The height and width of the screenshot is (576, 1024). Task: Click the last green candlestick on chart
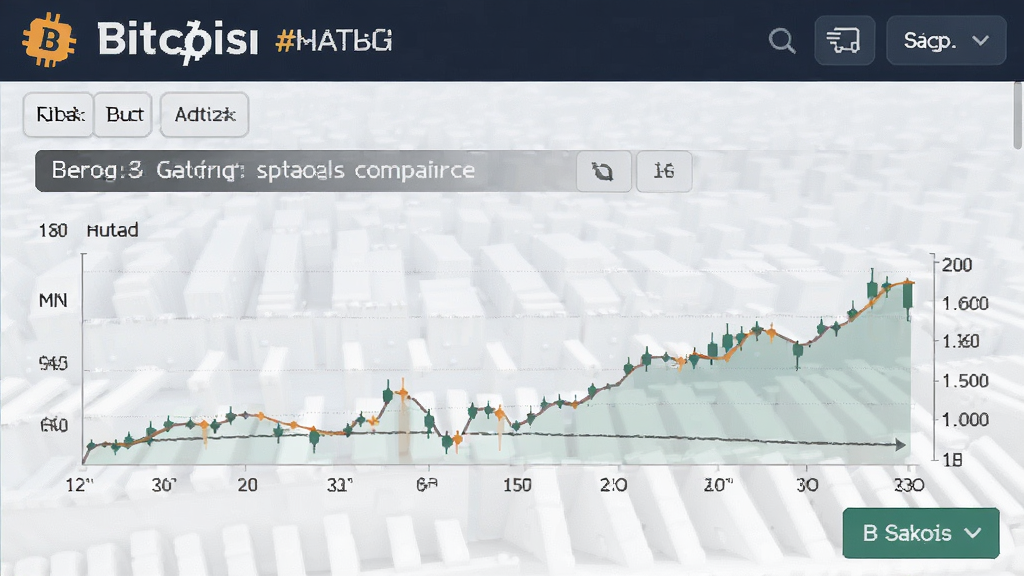[908, 296]
